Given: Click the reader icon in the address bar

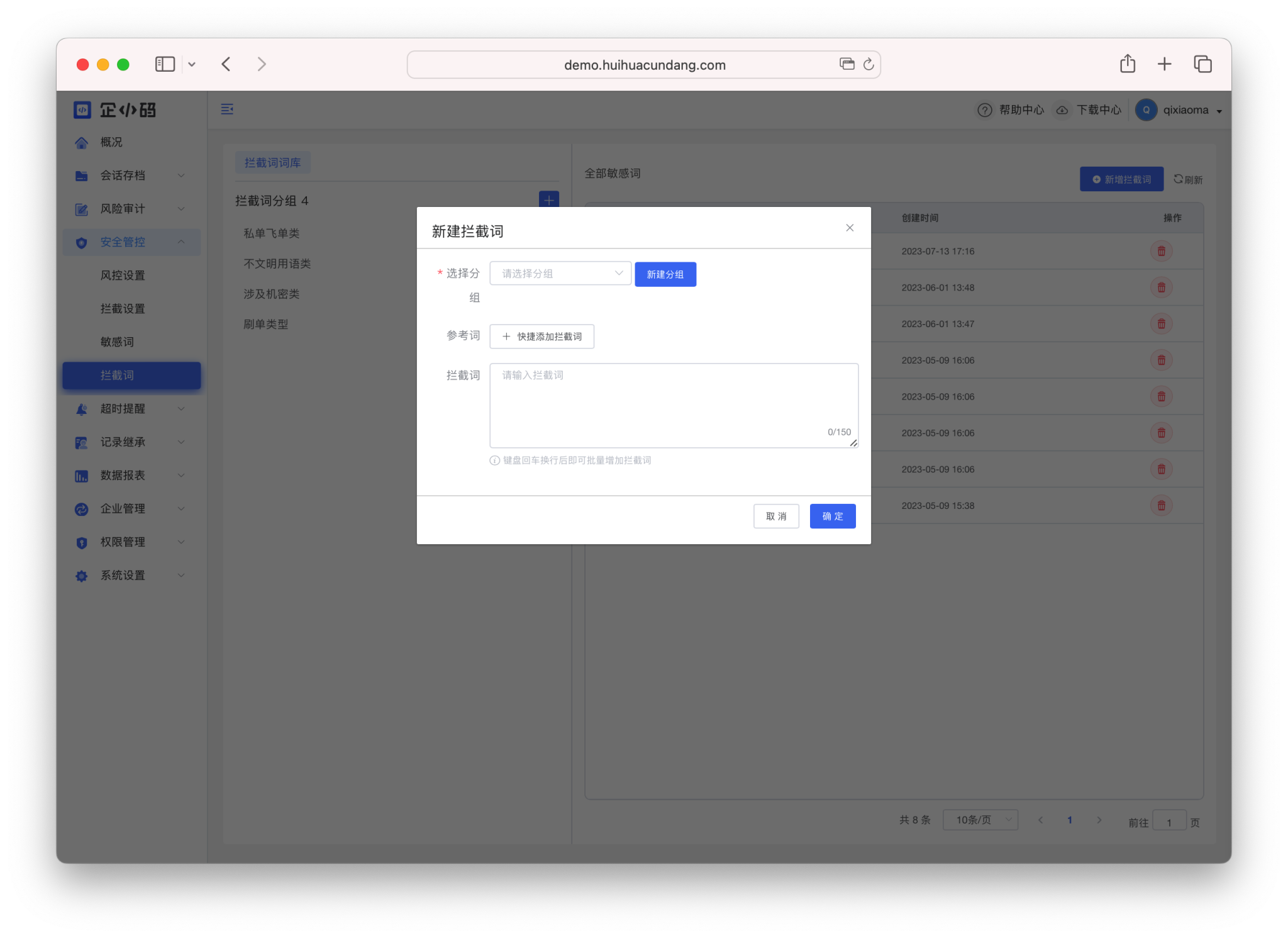Looking at the screenshot, I should click(x=847, y=64).
